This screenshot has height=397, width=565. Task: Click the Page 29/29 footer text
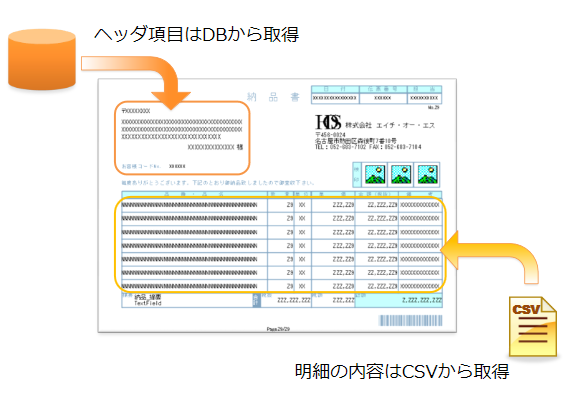(x=278, y=329)
